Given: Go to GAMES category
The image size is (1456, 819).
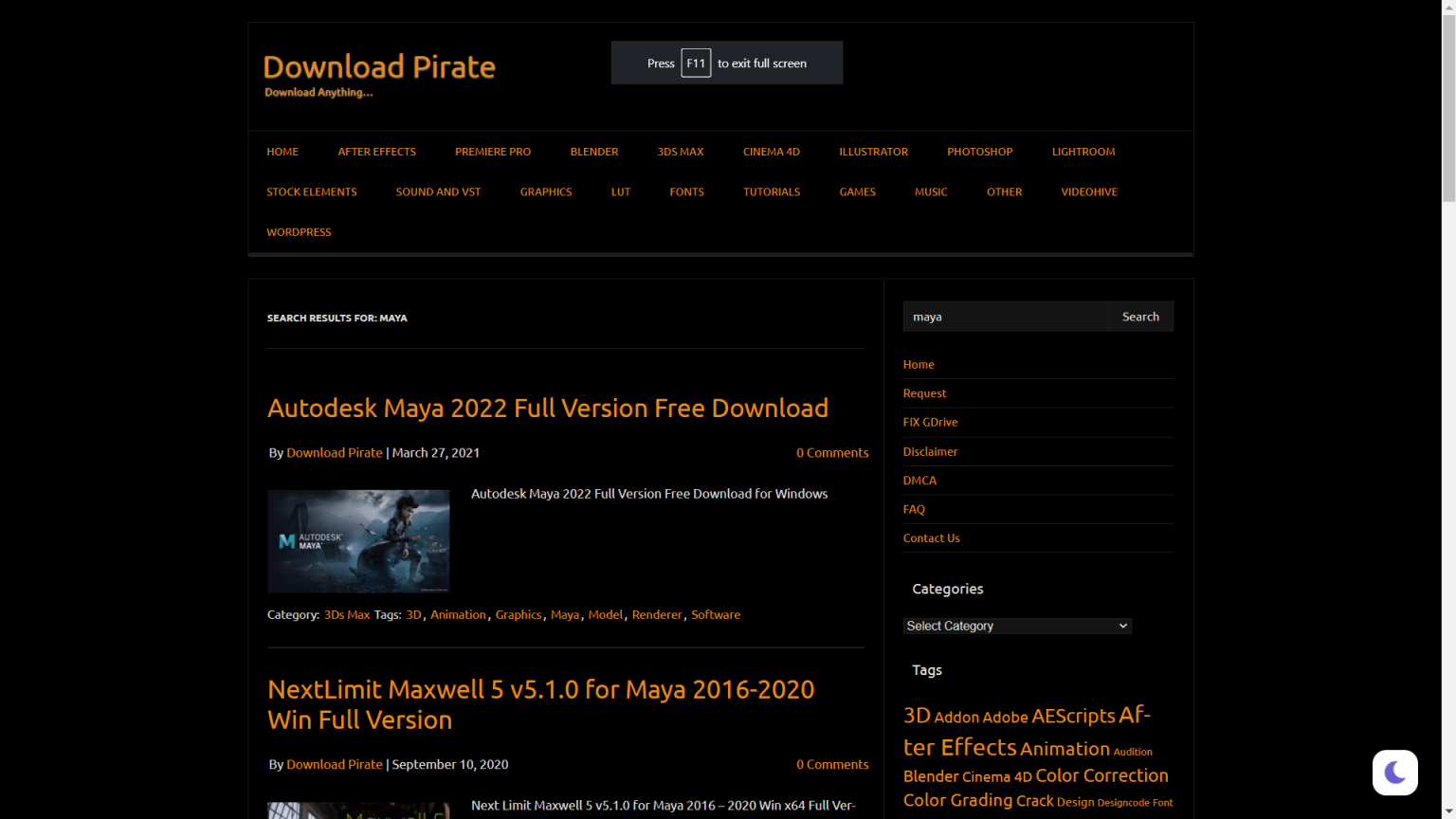Looking at the screenshot, I should (857, 191).
